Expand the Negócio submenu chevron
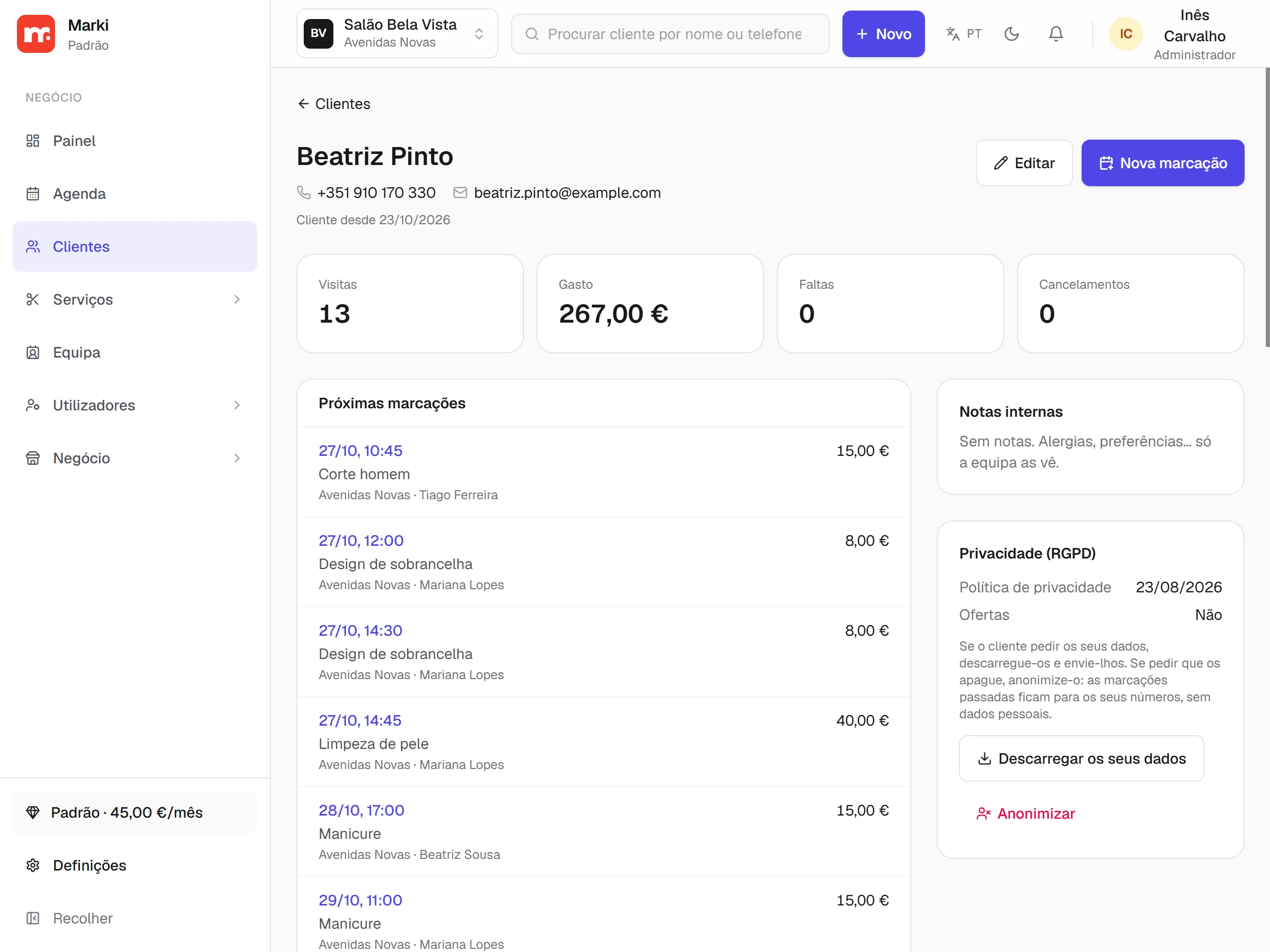The image size is (1270, 952). (237, 458)
